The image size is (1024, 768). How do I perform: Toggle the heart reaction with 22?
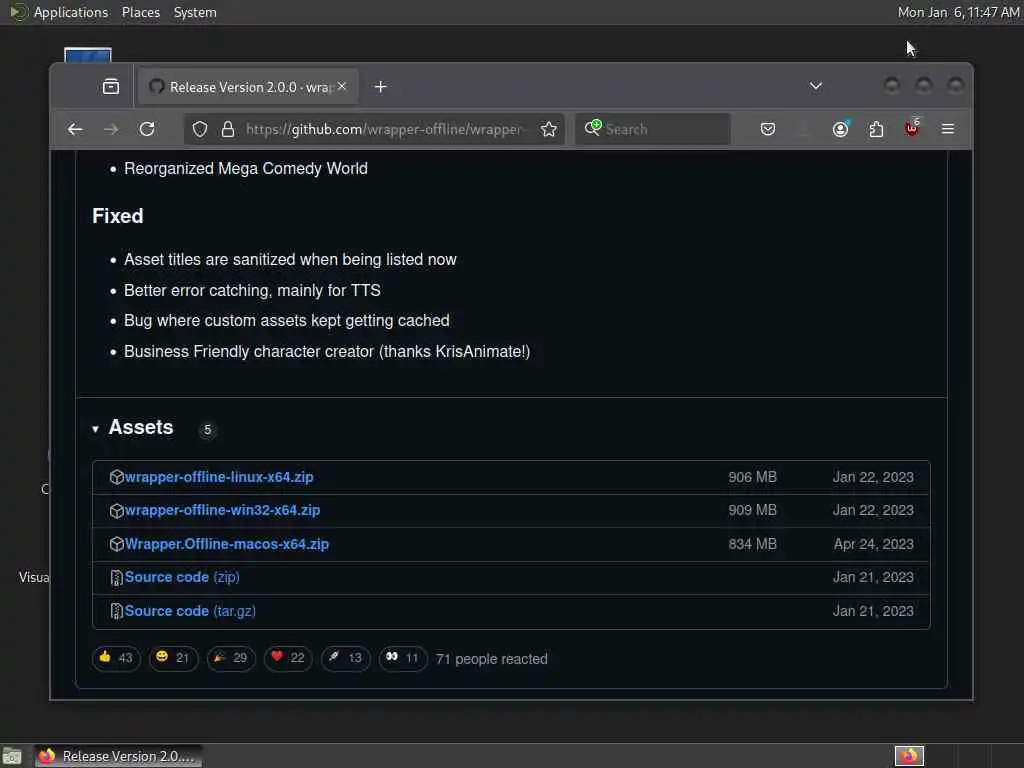(x=288, y=658)
